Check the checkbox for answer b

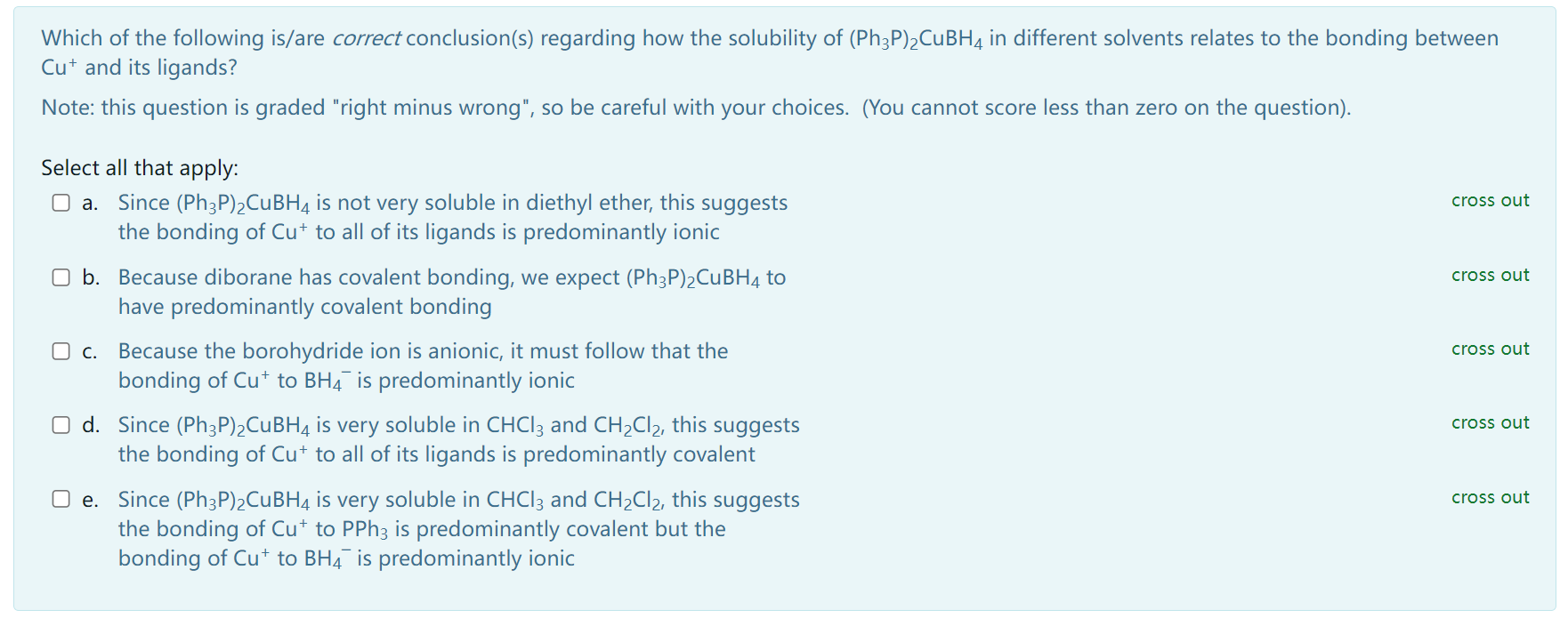[61, 277]
